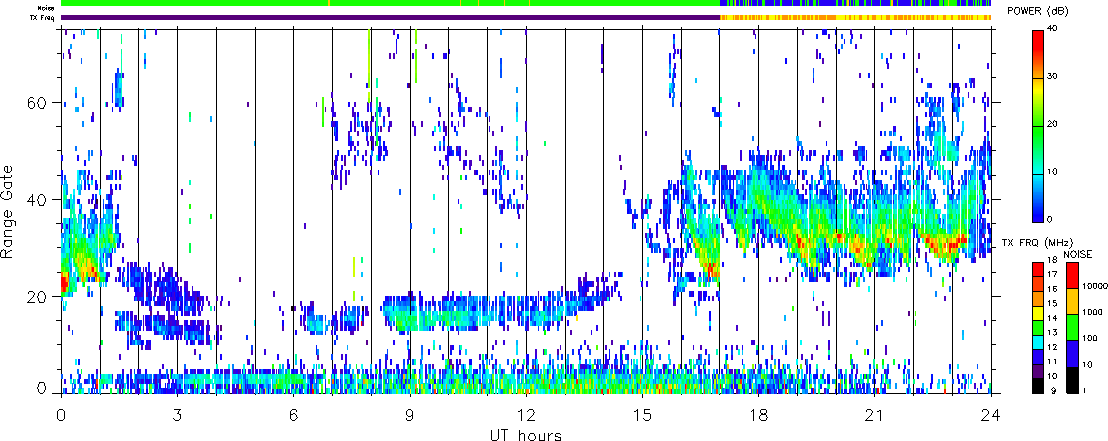Viewport: 1108px width, 441px height.
Task: Click the NOISE legend label '1000'
Action: (1091, 314)
